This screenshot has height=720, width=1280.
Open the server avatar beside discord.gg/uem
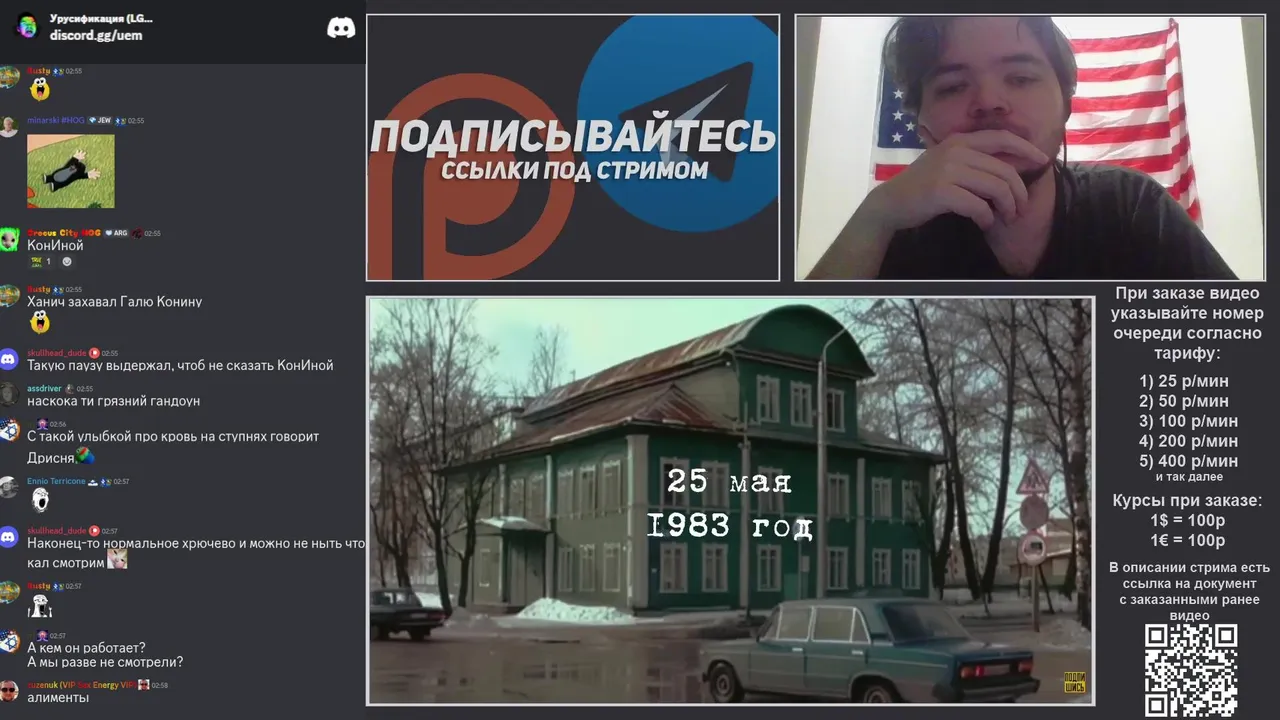[26, 26]
